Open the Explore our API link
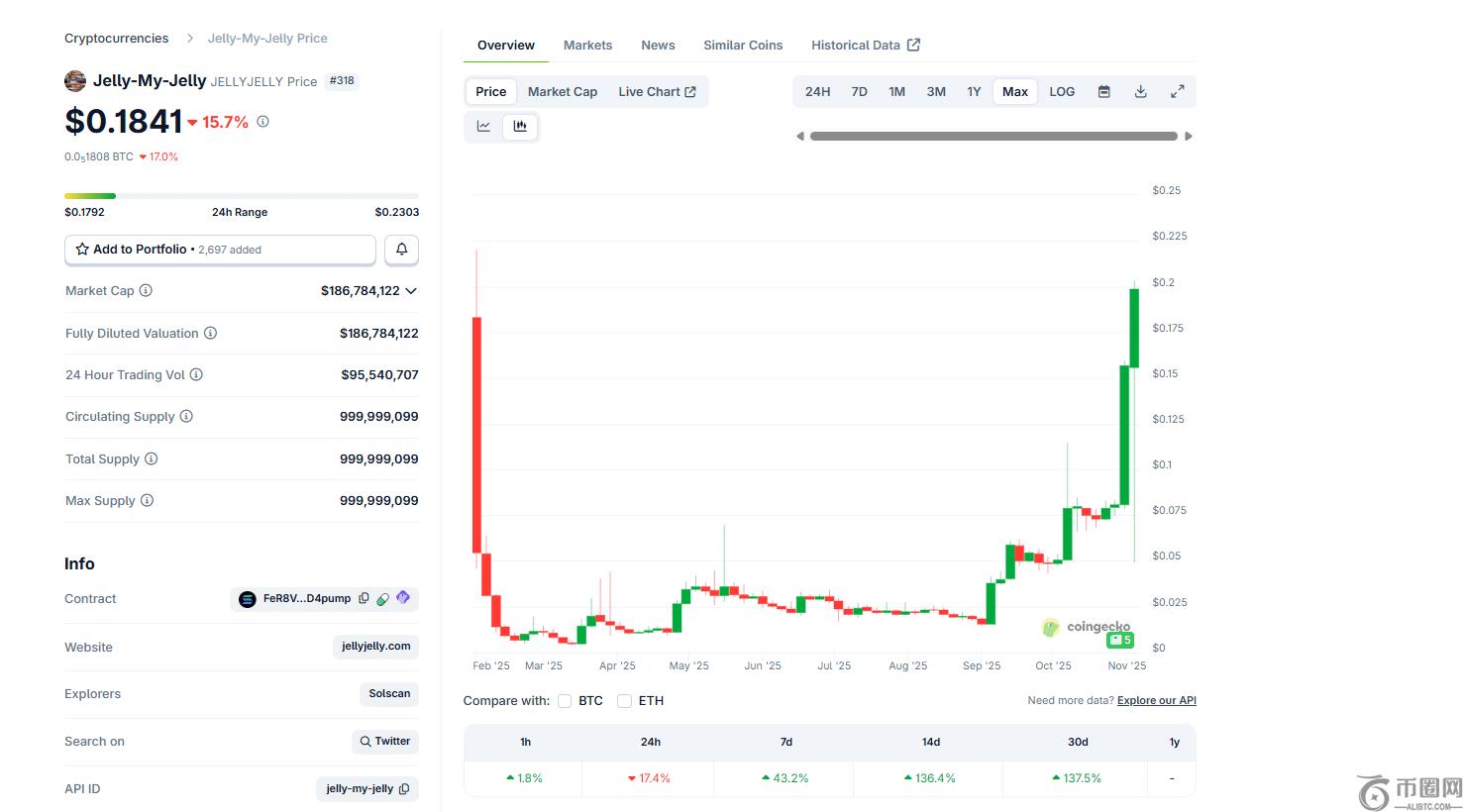Viewport: 1463px width, 812px height. (1156, 700)
